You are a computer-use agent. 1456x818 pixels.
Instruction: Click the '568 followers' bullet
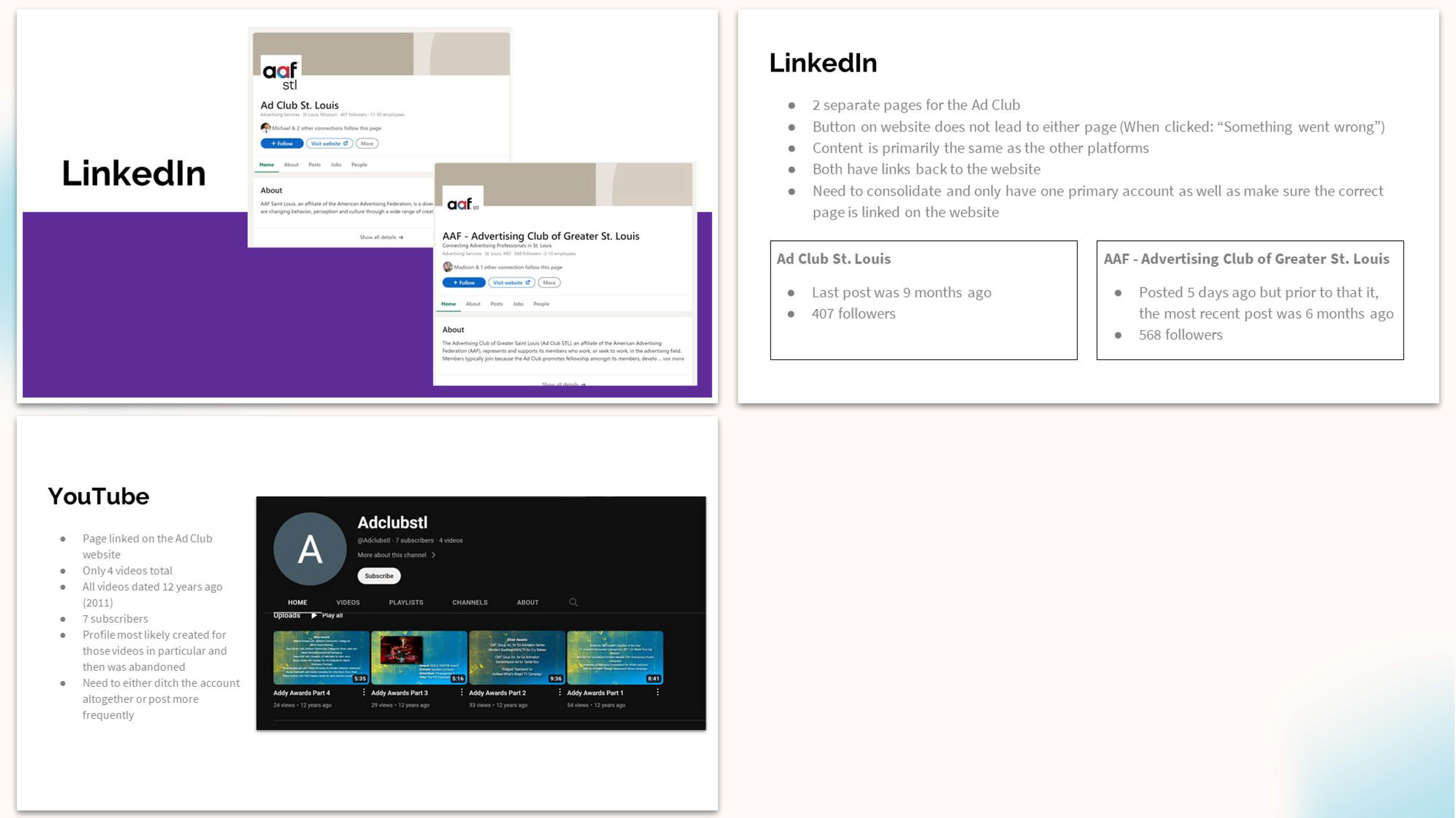pos(1180,334)
